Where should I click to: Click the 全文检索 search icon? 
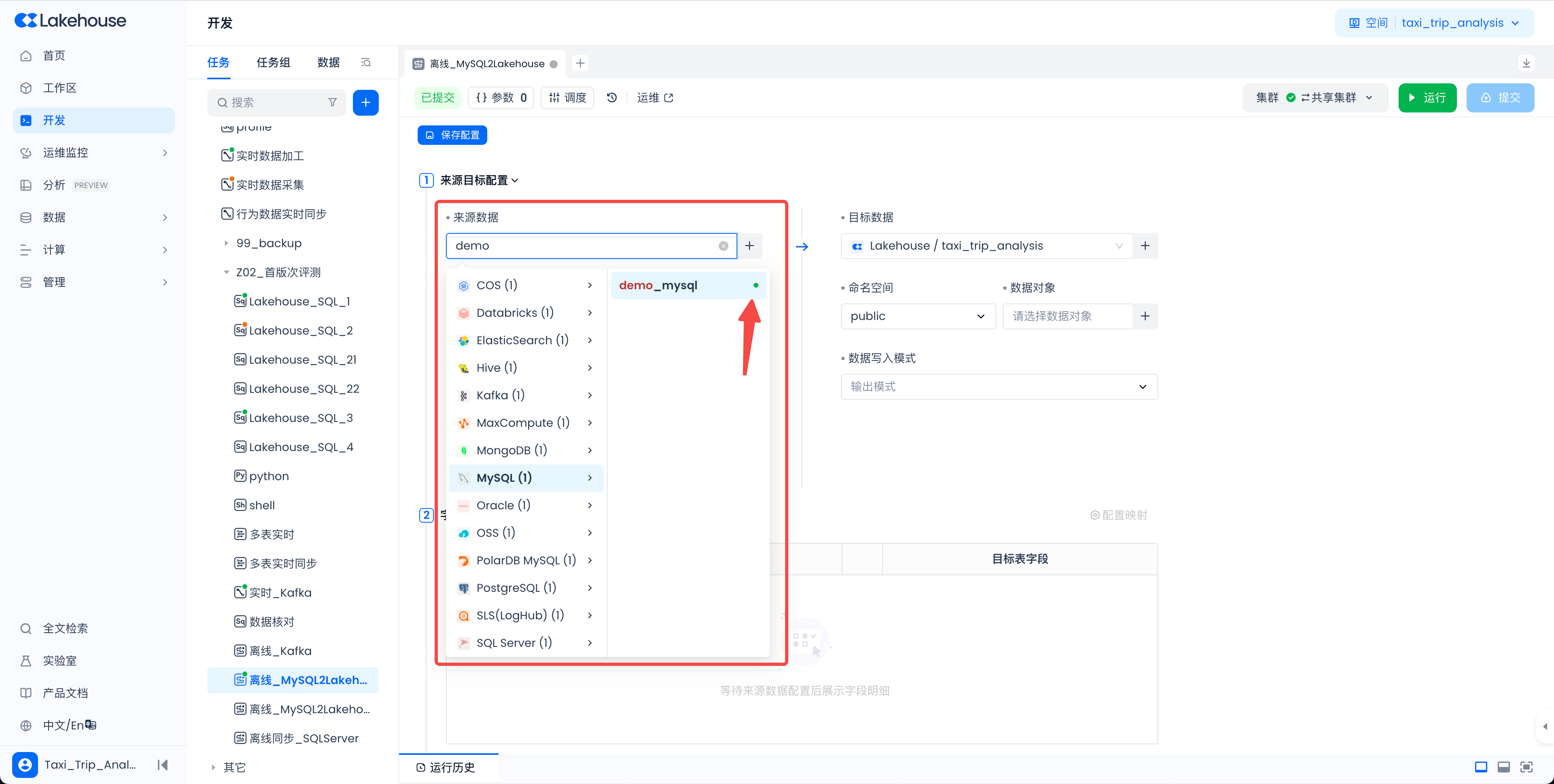pyautogui.click(x=26, y=628)
